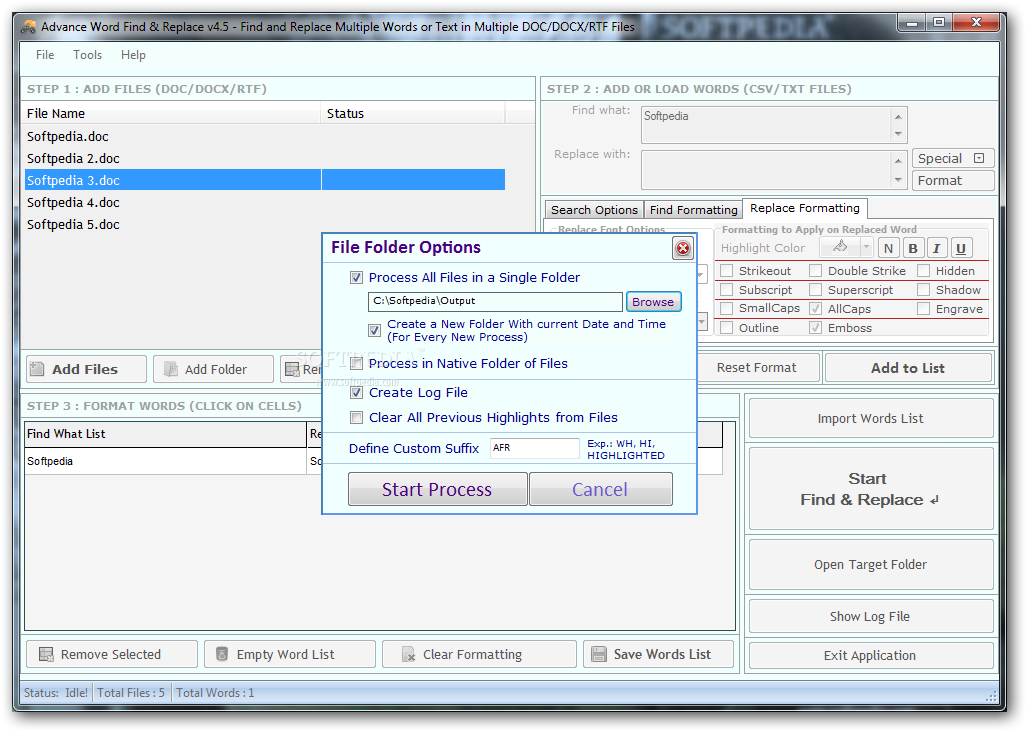Switch to Search Options tab
Image resolution: width=1027 pixels, height=732 pixels.
[x=594, y=210]
